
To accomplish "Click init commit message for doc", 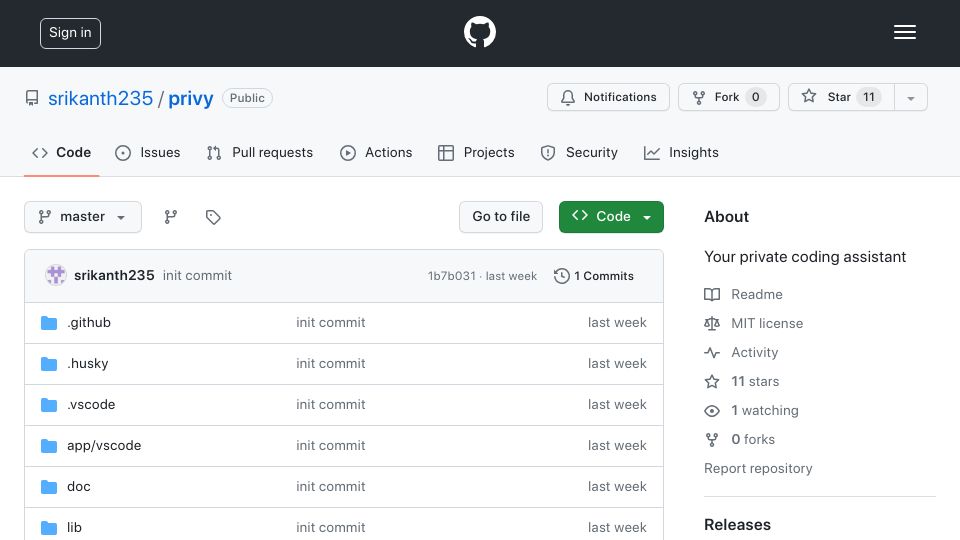I will pos(331,487).
